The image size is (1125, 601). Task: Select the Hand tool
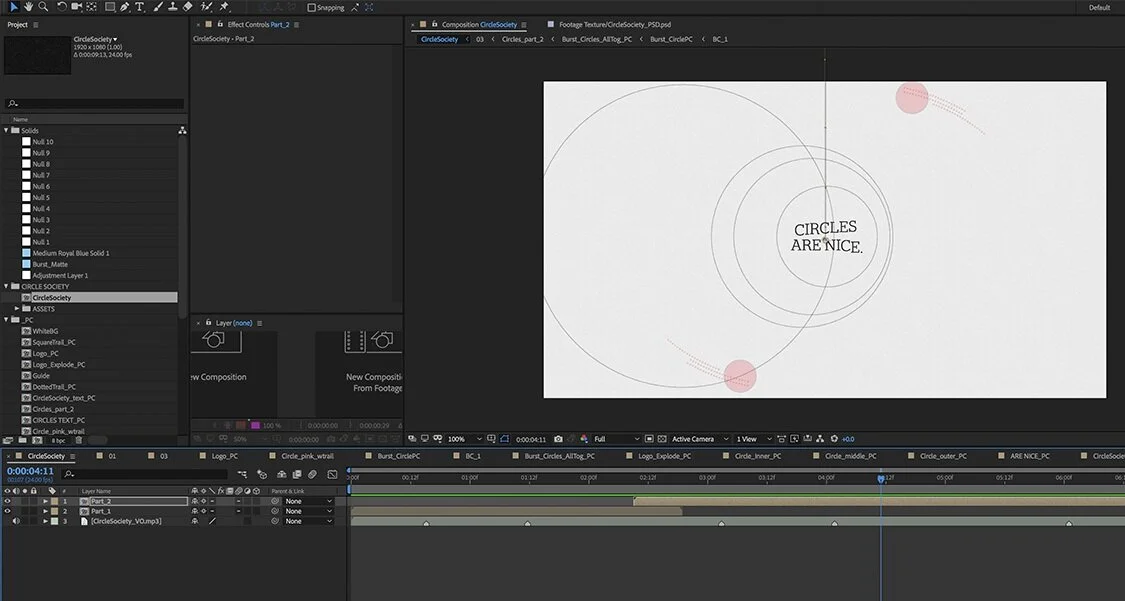[x=28, y=7]
